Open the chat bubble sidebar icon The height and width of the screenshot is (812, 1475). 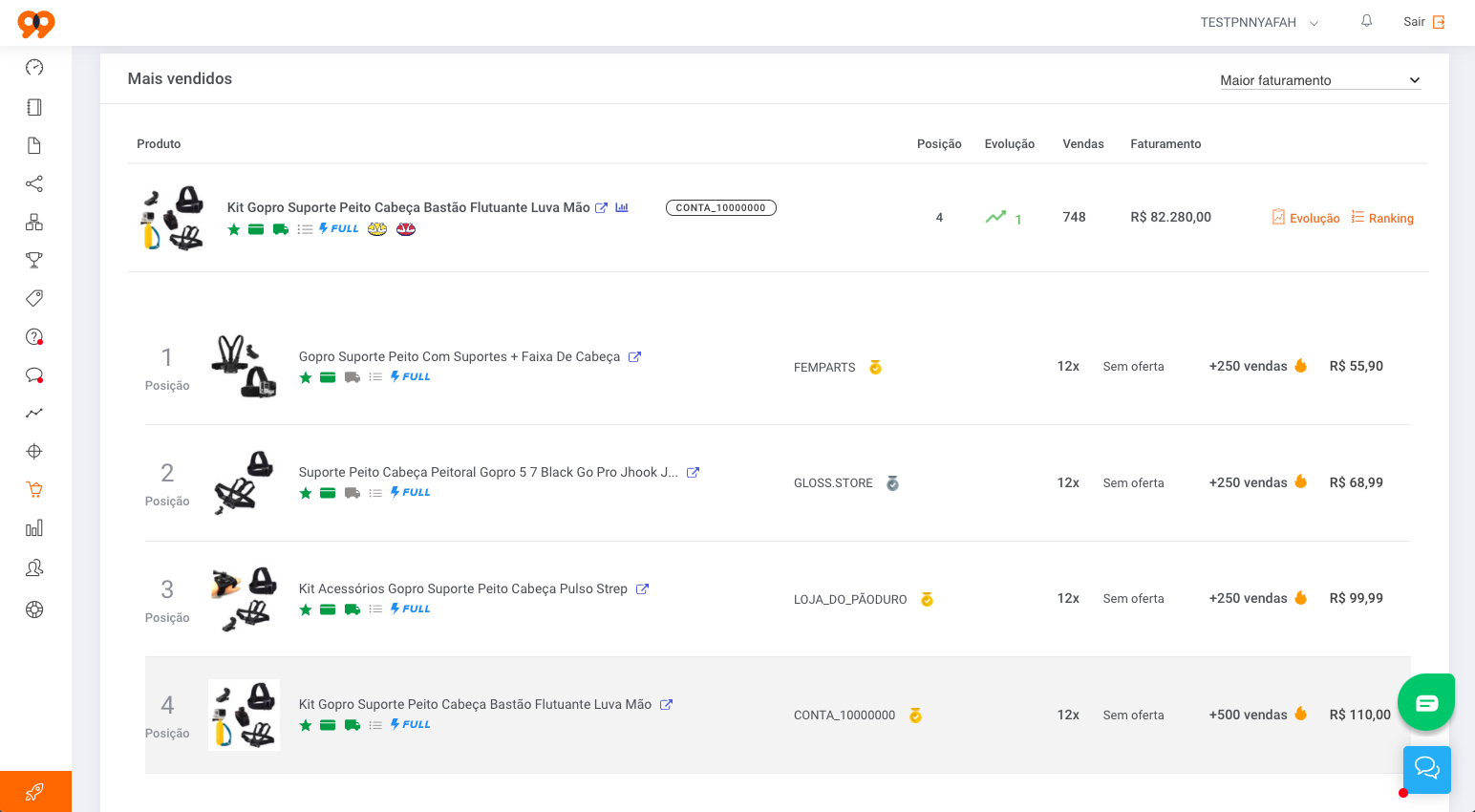pyautogui.click(x=34, y=374)
